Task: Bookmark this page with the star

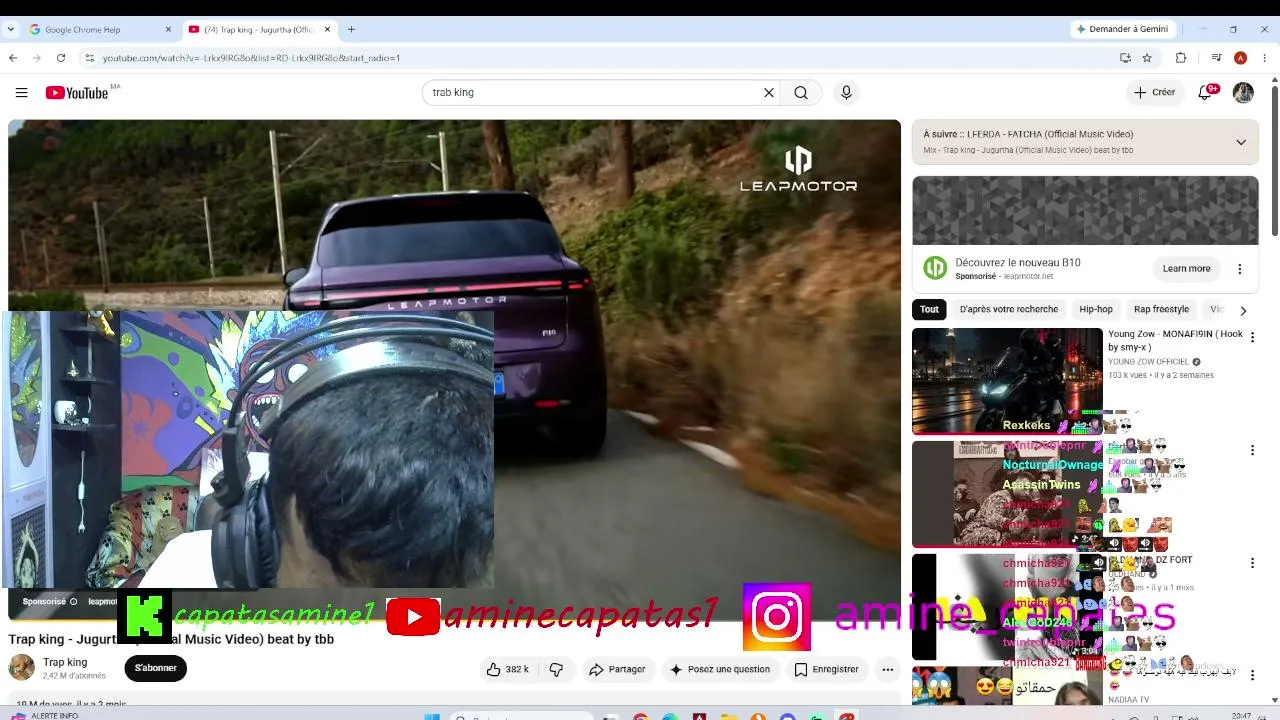Action: point(1147,58)
